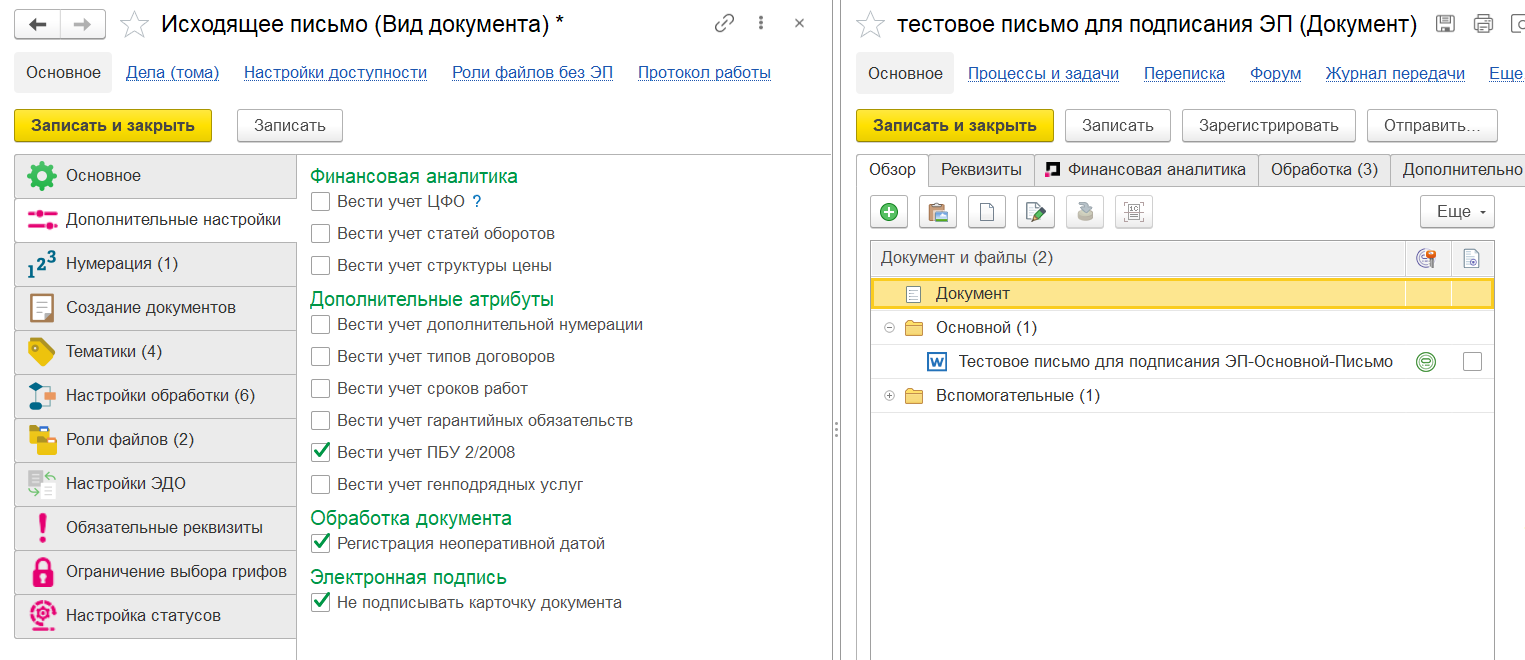
Task: Uncheck Вести учет ПБУ 2/2008 checkbox
Action: coord(321,452)
